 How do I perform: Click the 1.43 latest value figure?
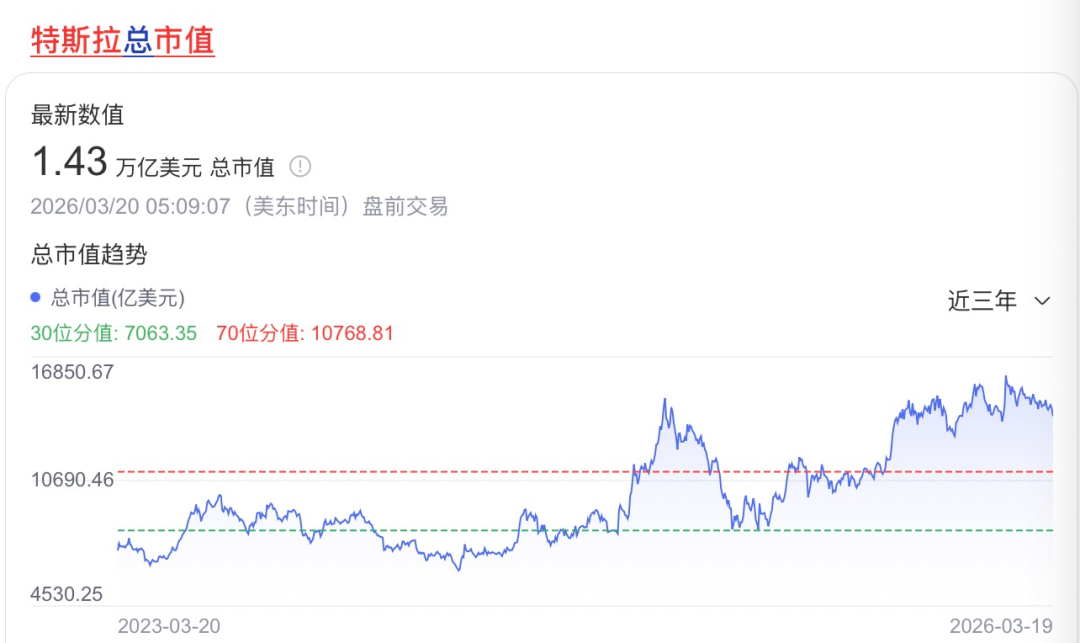[x=69, y=162]
